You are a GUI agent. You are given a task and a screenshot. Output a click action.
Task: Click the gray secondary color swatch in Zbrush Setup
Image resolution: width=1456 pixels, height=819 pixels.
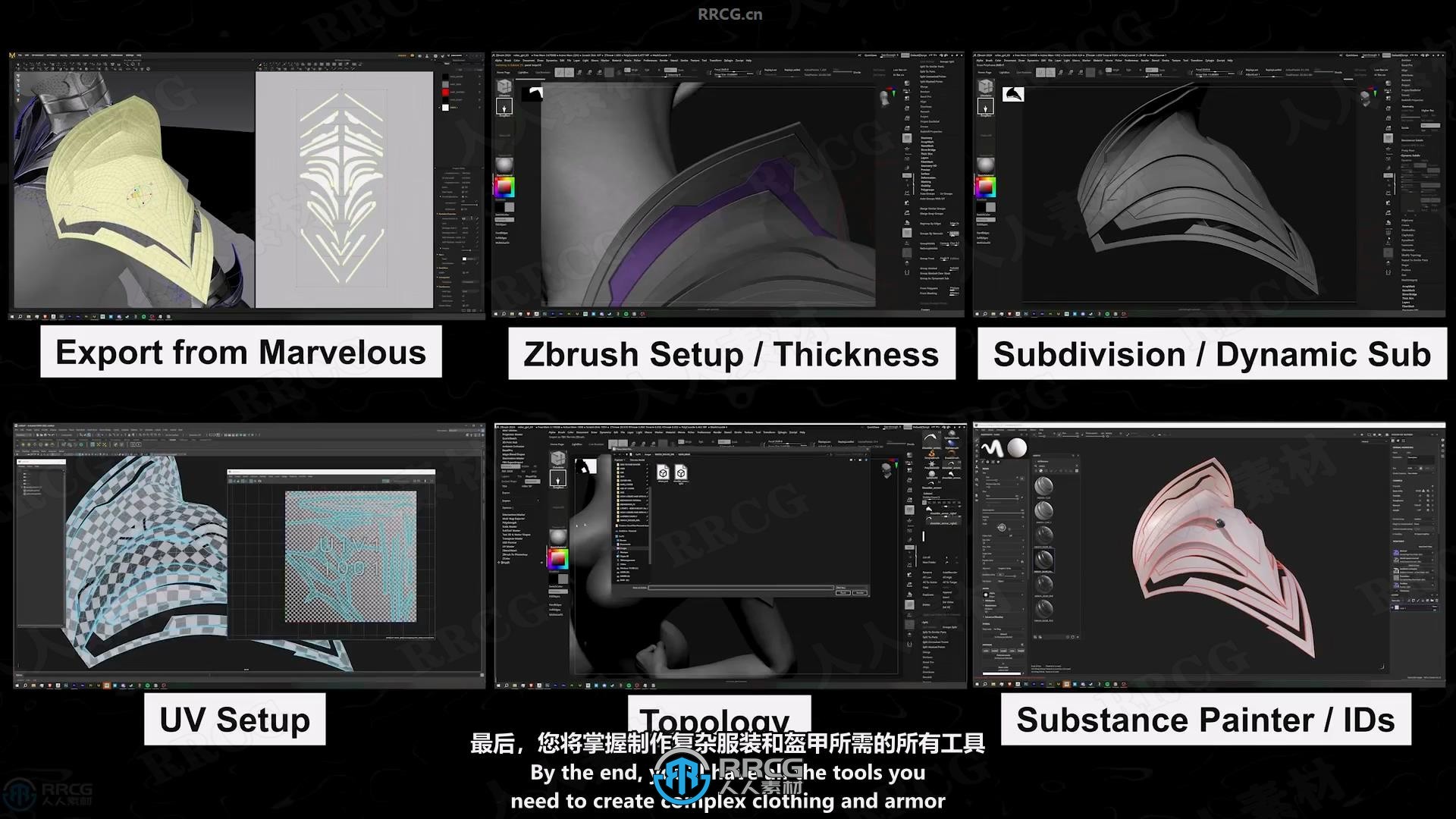click(x=510, y=207)
